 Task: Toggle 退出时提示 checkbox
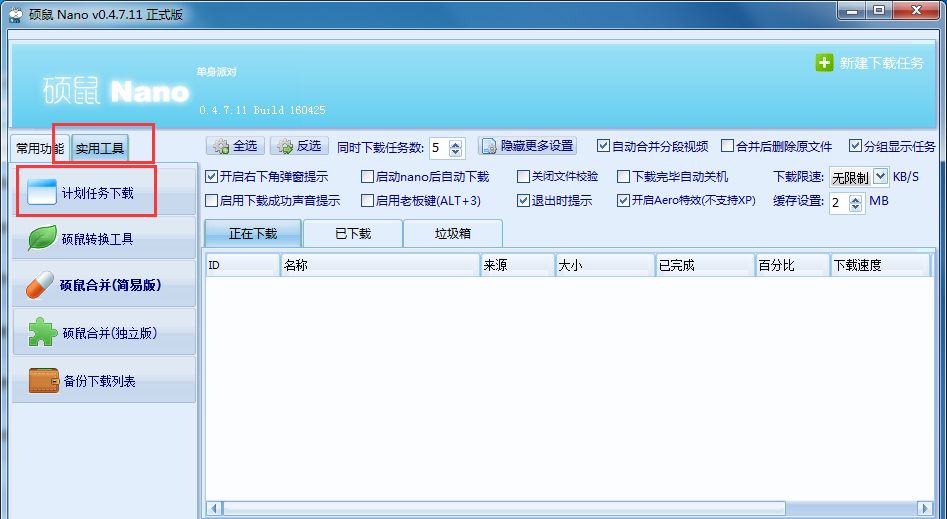523,200
